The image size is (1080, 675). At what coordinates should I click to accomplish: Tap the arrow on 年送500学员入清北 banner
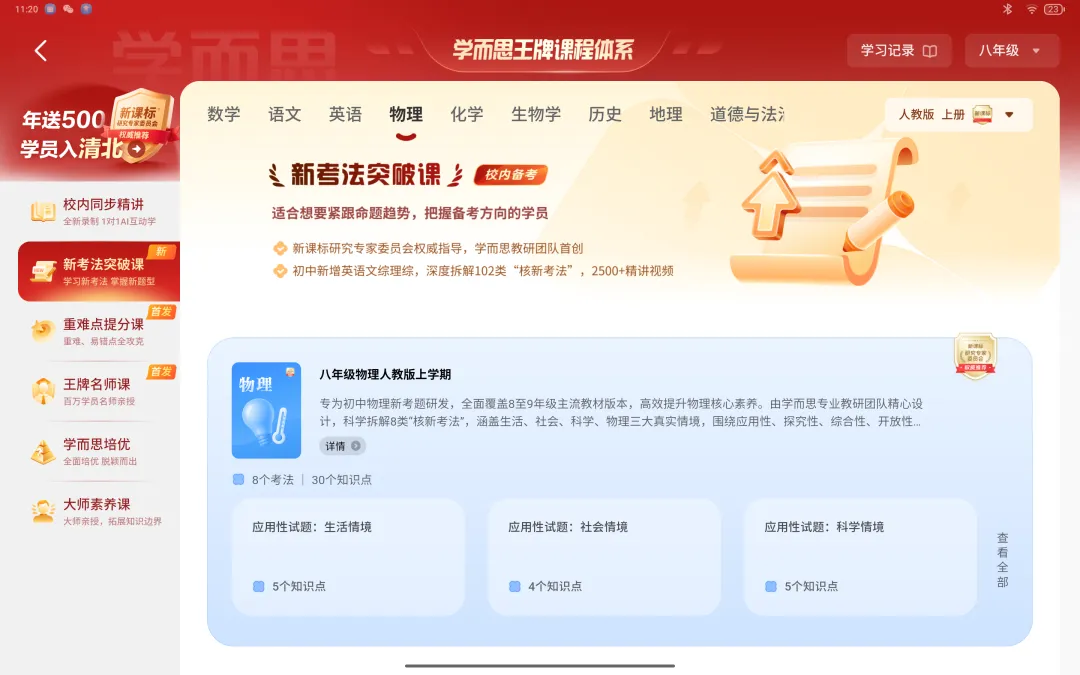[137, 149]
